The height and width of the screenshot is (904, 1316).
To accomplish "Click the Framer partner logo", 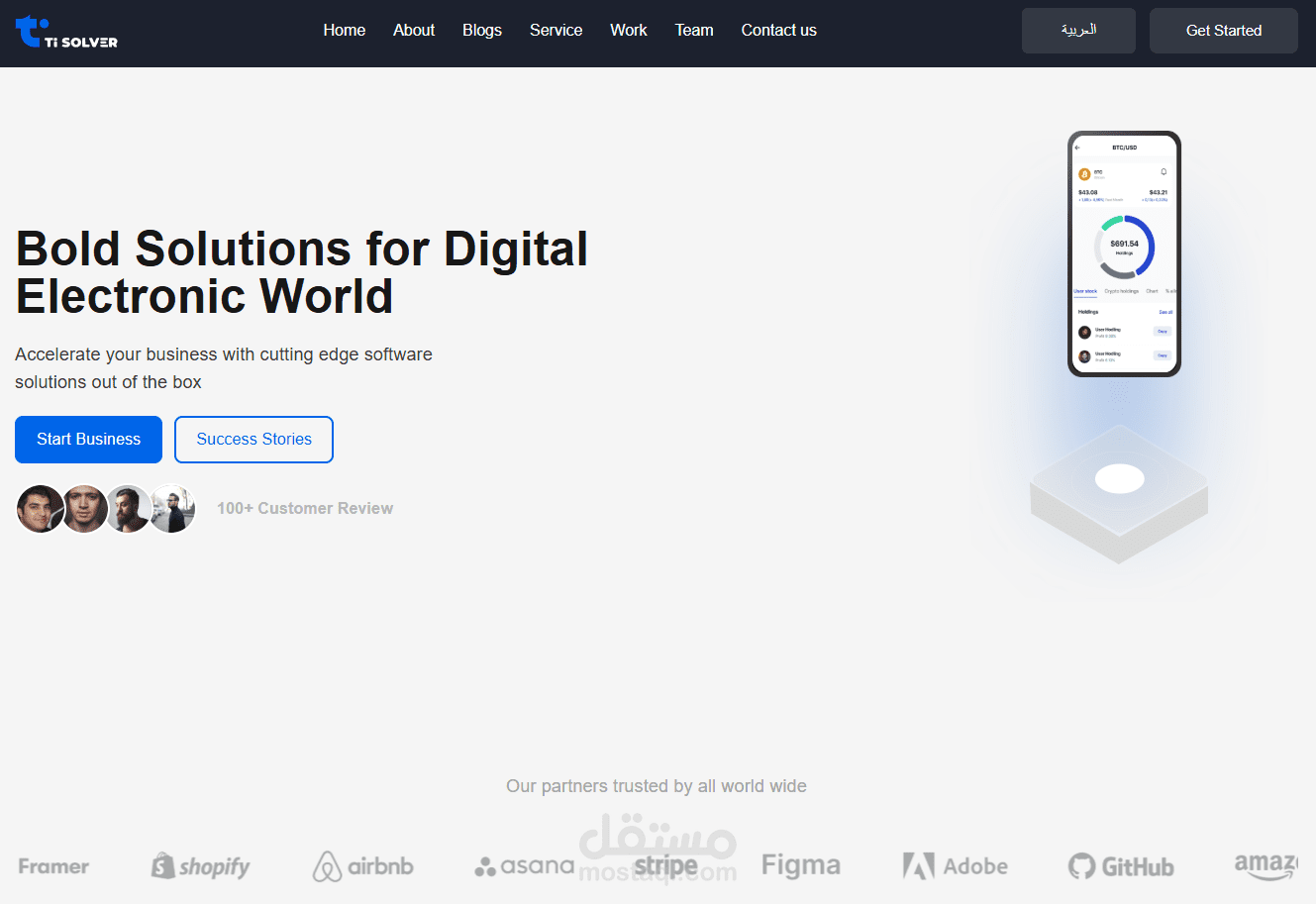I will pos(53,866).
